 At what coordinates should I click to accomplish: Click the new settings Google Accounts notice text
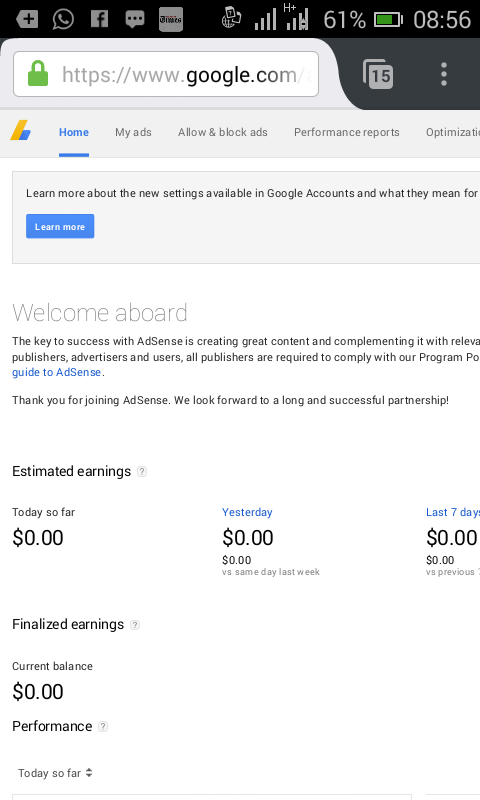click(252, 193)
